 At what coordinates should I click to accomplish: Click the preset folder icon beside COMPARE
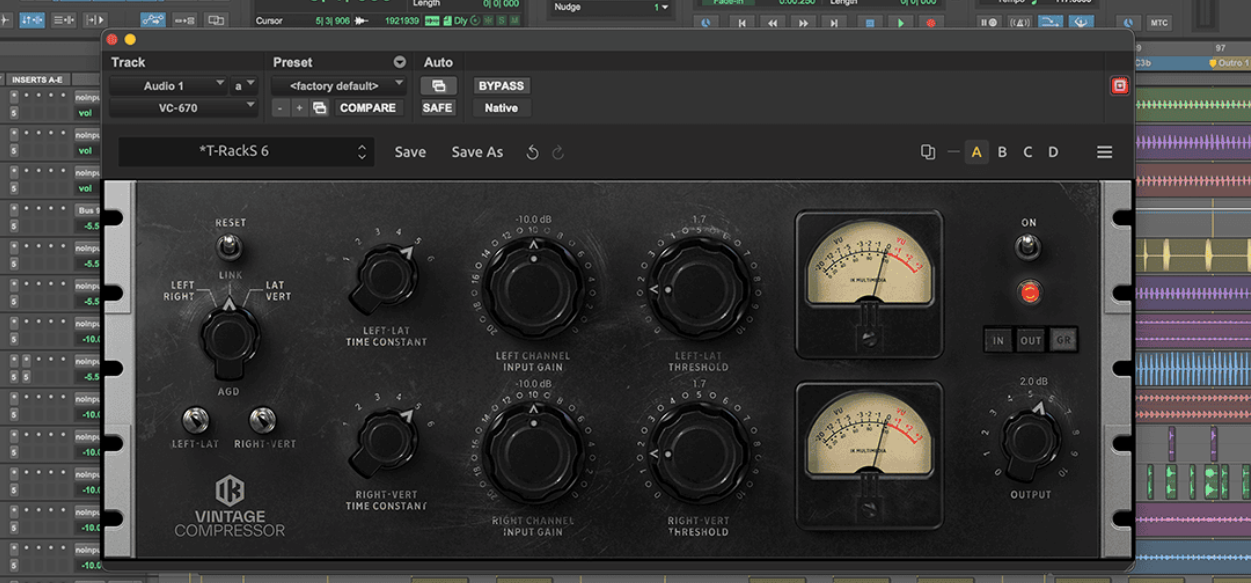[320, 108]
